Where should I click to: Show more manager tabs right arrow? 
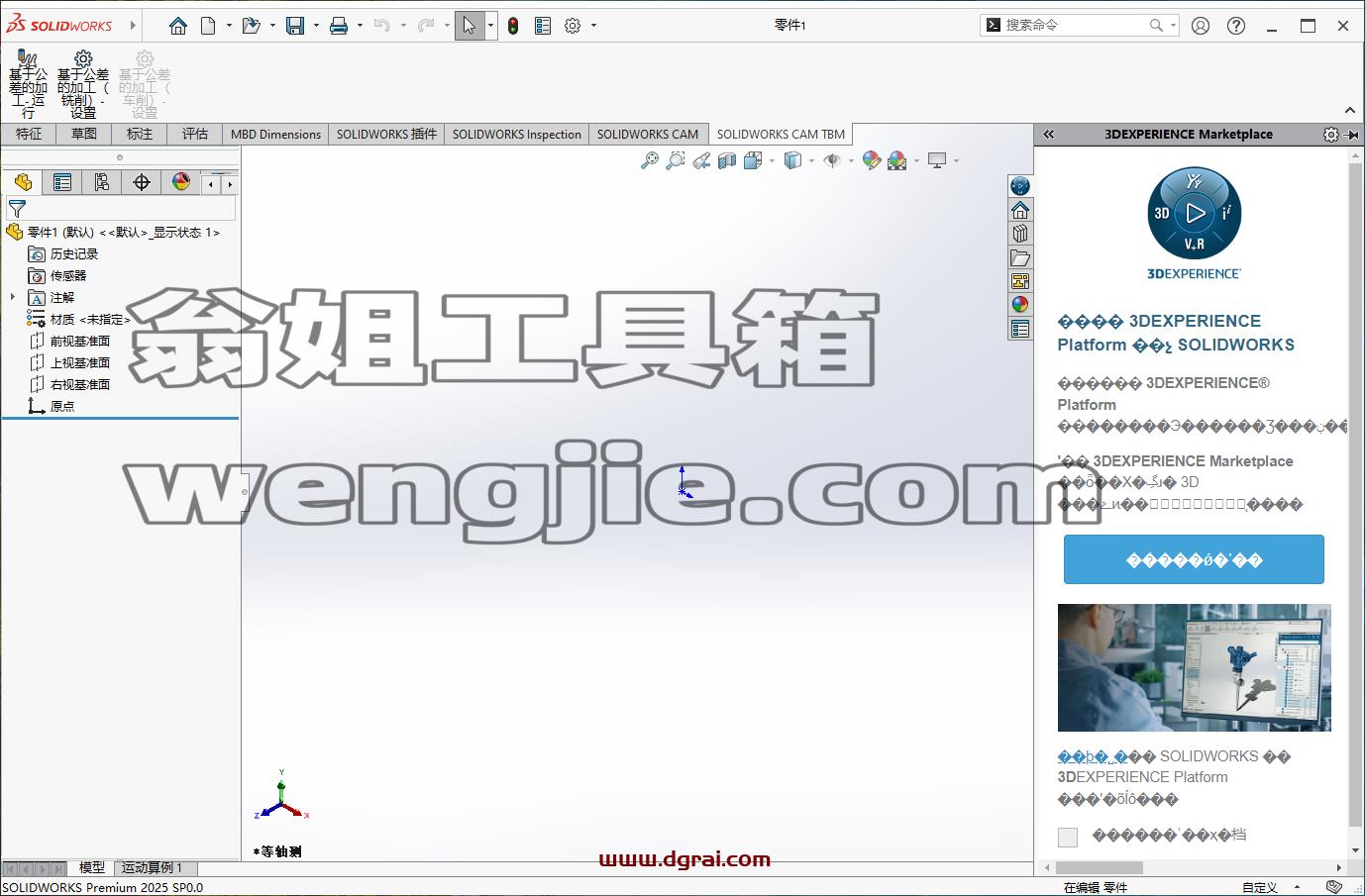click(x=230, y=184)
